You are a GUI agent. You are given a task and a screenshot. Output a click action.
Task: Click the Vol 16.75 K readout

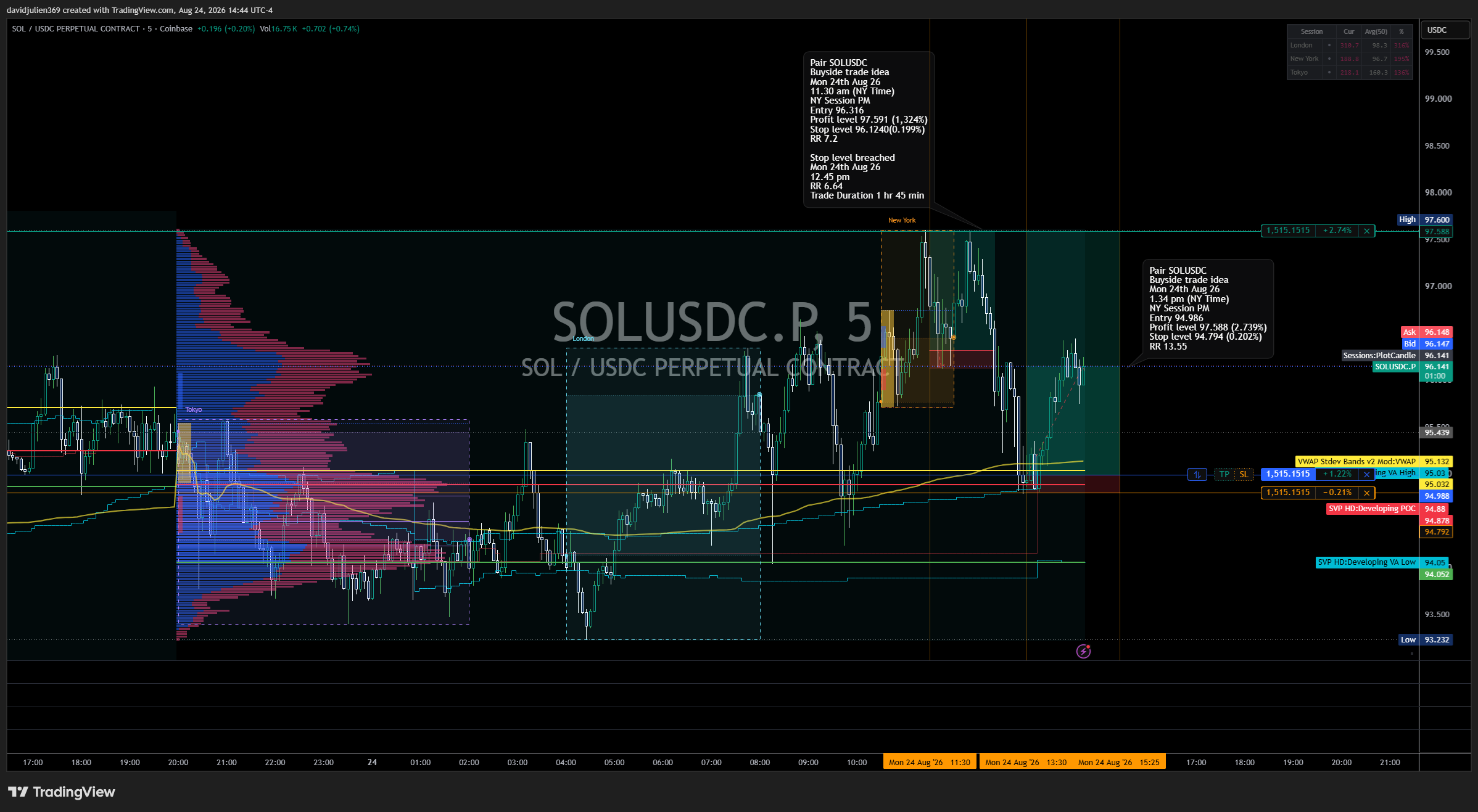278,29
